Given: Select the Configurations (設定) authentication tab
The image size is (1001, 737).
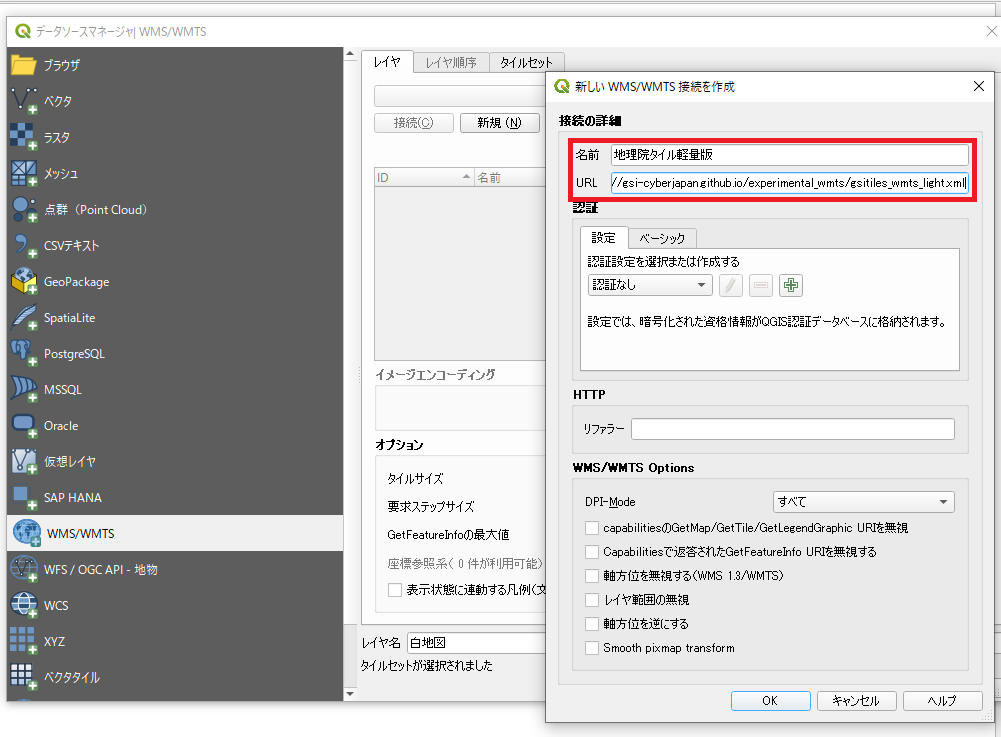Looking at the screenshot, I should coord(604,238).
